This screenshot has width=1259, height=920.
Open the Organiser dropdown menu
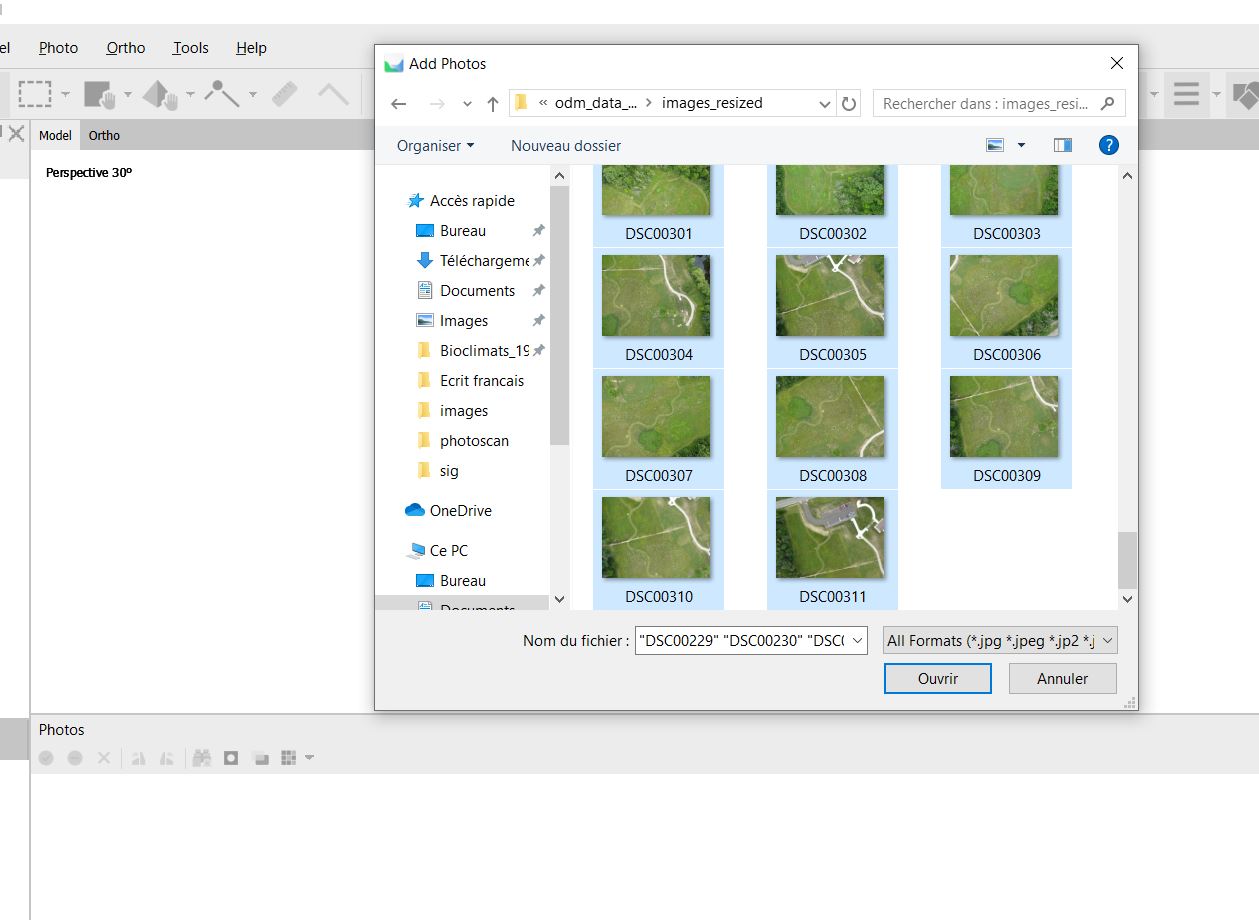point(434,145)
